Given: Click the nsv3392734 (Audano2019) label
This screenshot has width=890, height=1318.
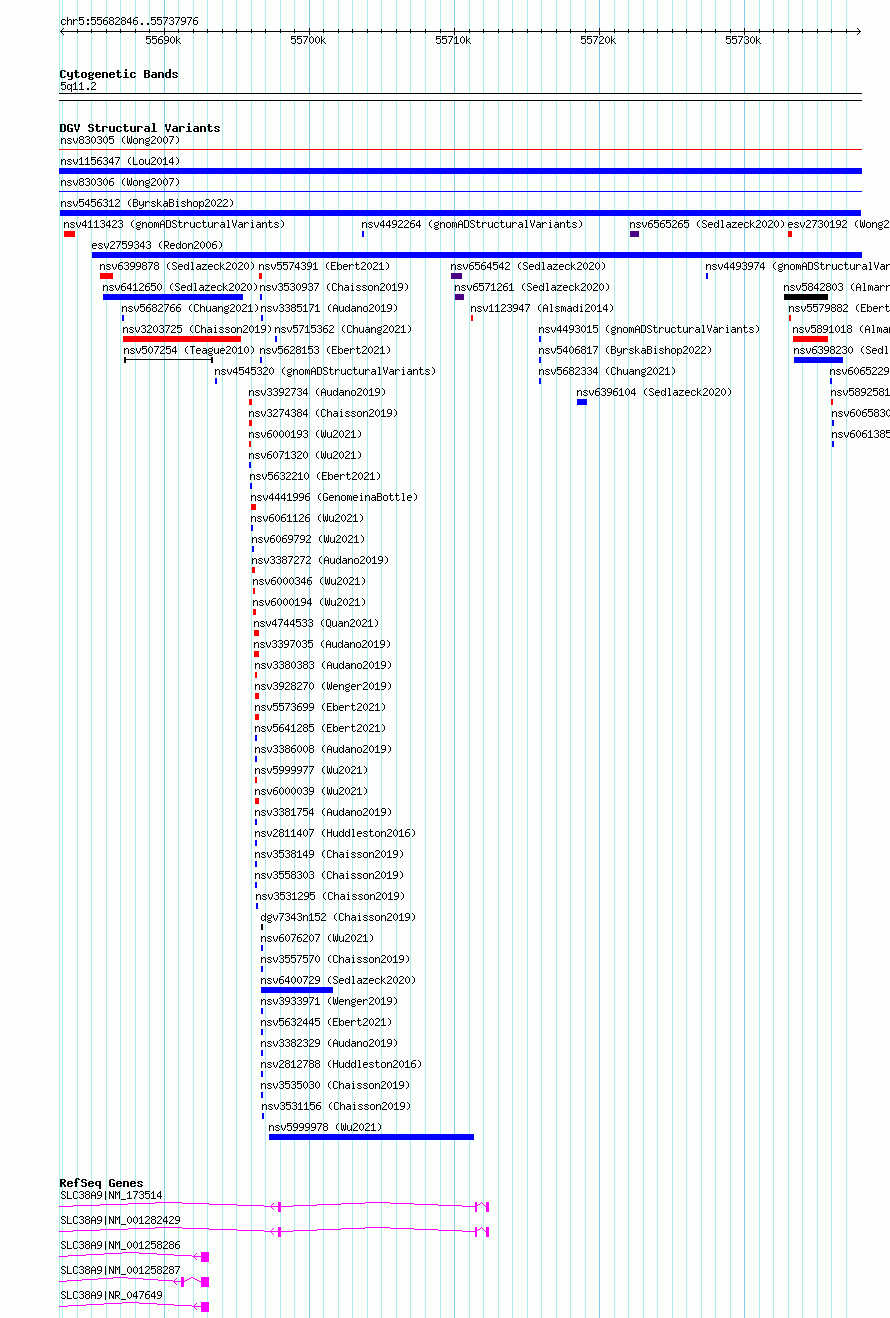Looking at the screenshot, I should coord(317,392).
